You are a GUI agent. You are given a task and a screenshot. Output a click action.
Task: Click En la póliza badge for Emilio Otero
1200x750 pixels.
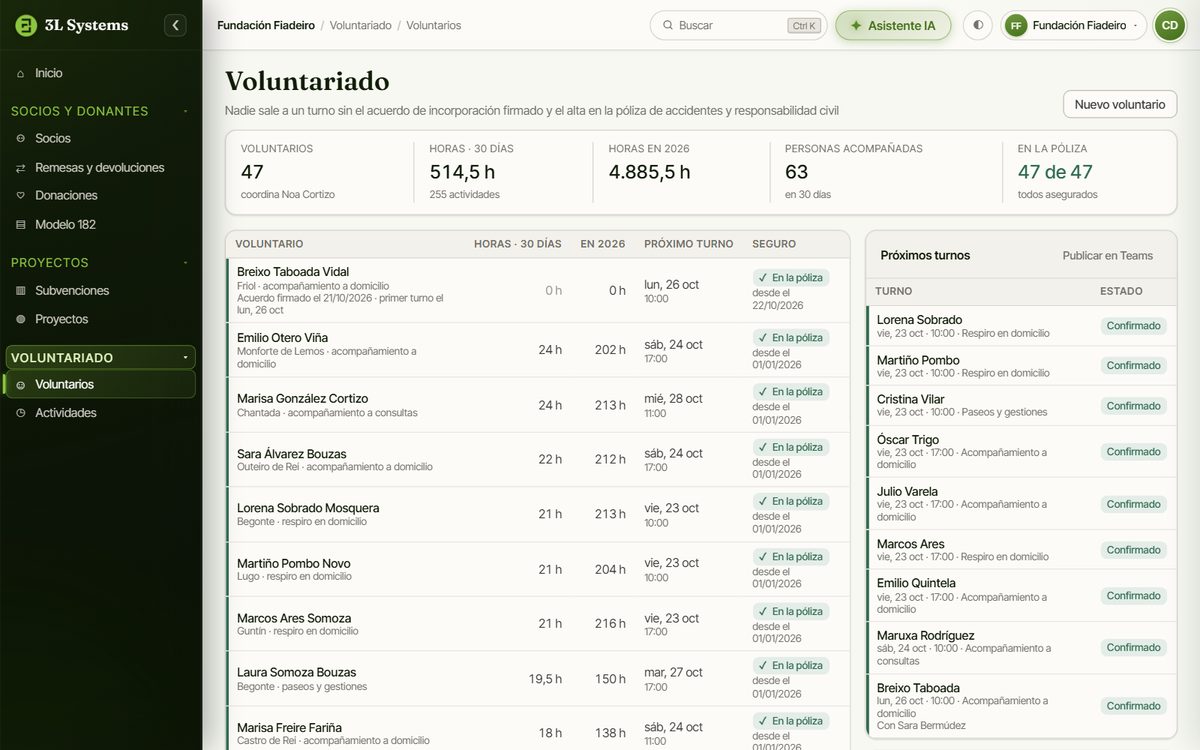[x=791, y=338]
